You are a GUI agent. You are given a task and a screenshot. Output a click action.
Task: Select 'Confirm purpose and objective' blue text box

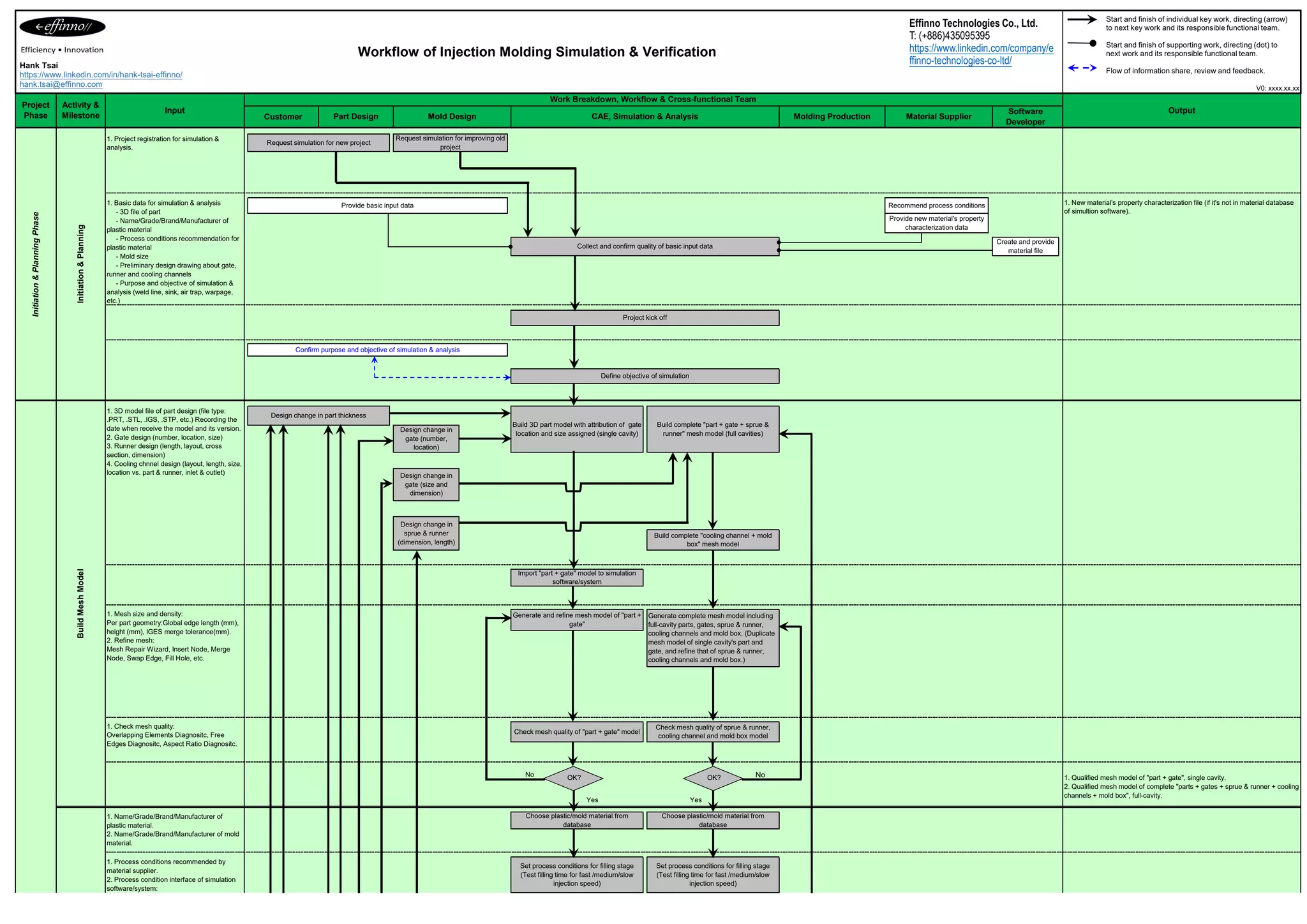377,350
